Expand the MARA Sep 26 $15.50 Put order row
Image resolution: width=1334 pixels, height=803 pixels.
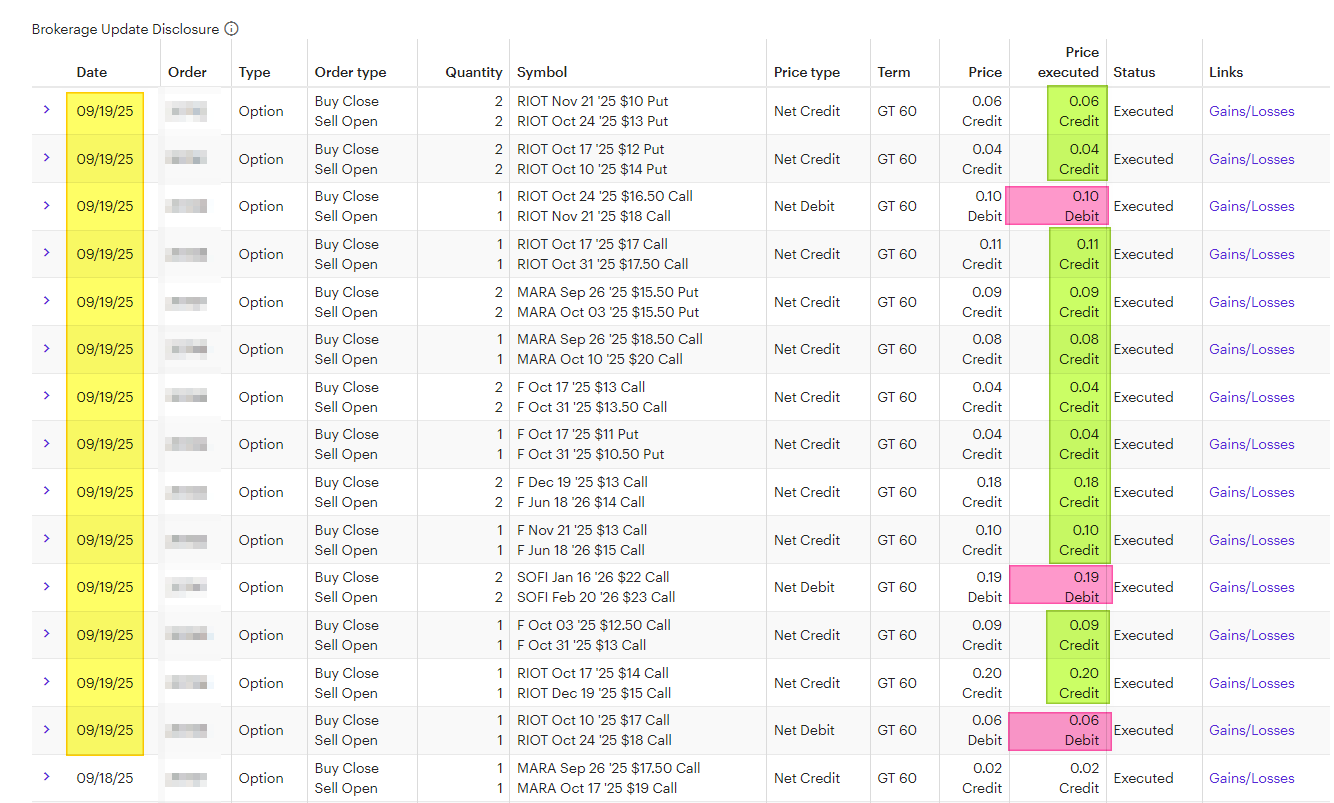pos(47,301)
